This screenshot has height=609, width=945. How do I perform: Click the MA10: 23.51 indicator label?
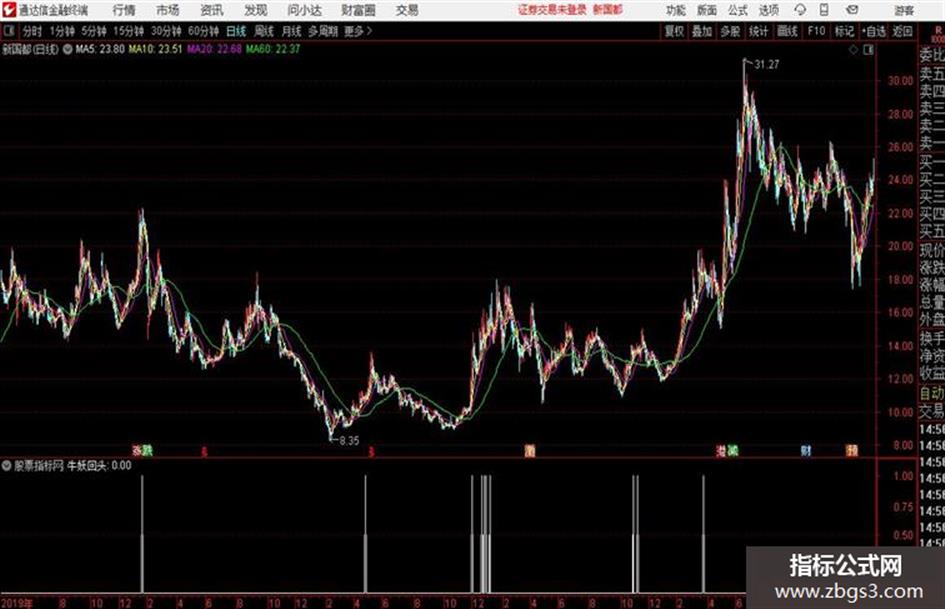click(x=155, y=49)
